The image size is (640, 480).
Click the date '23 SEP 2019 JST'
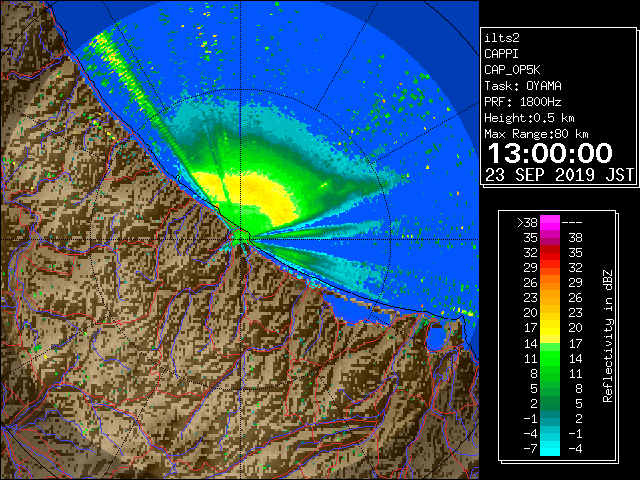pos(560,175)
